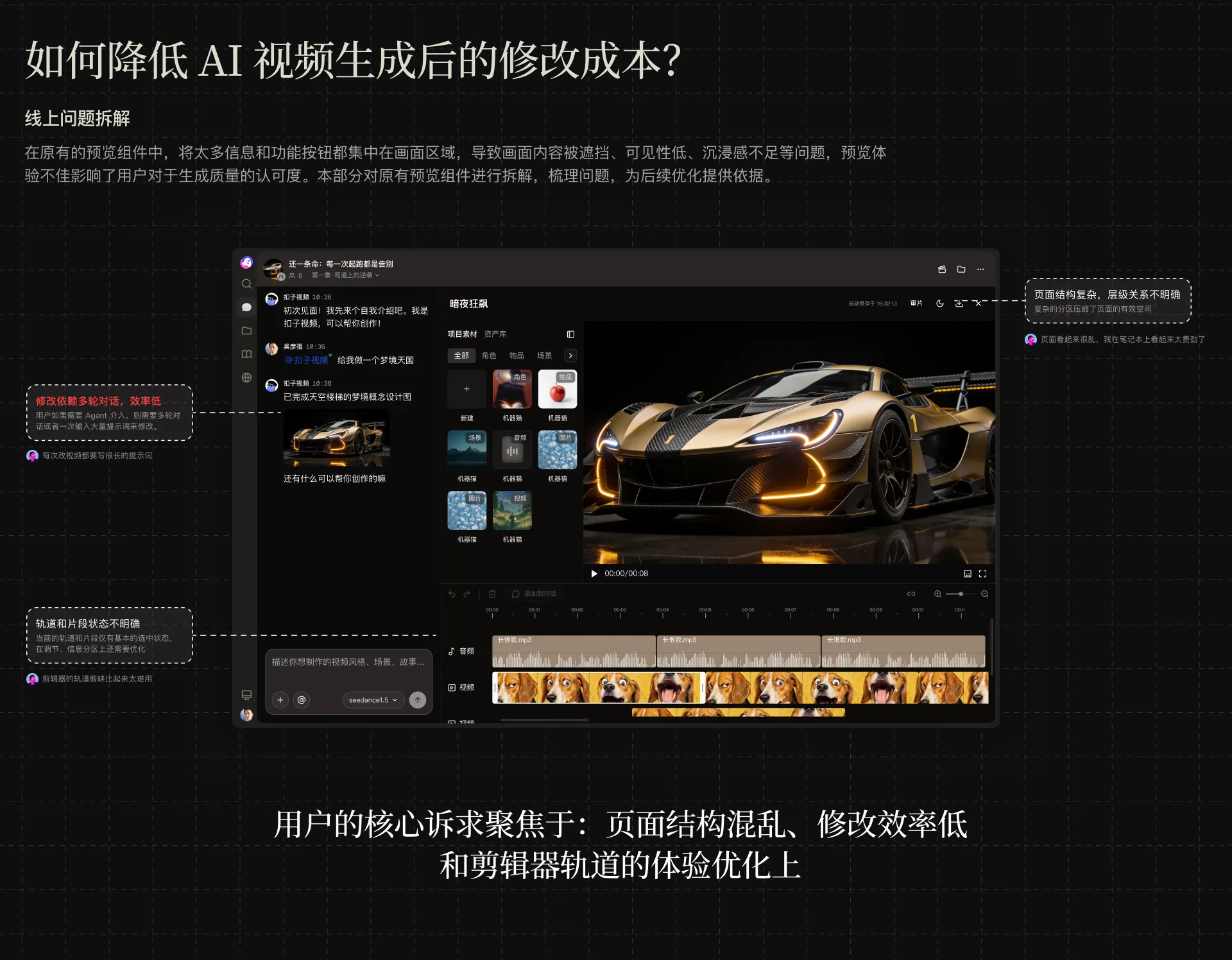This screenshot has height=960, width=1232.
Task: Click the @扣子视频 mention link in chat
Action: click(307, 360)
